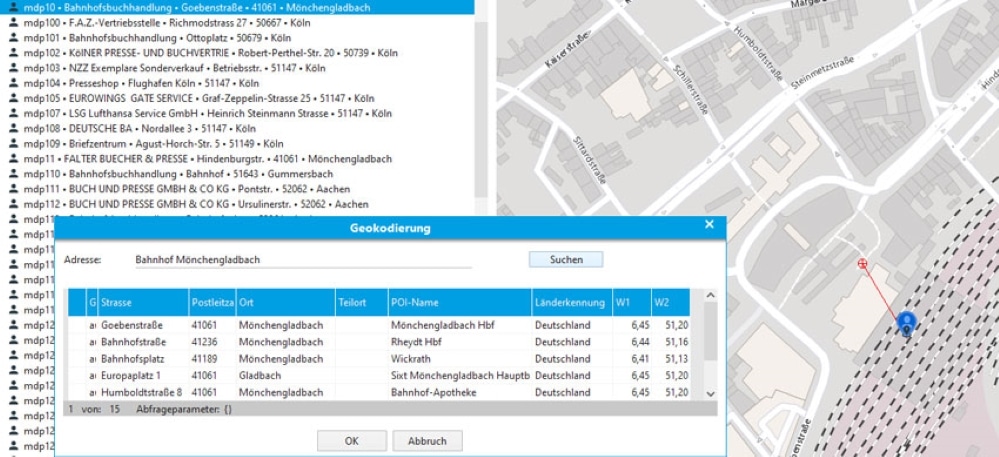Click the red crosshair marker on map
This screenshot has width=999, height=457.
point(862,264)
